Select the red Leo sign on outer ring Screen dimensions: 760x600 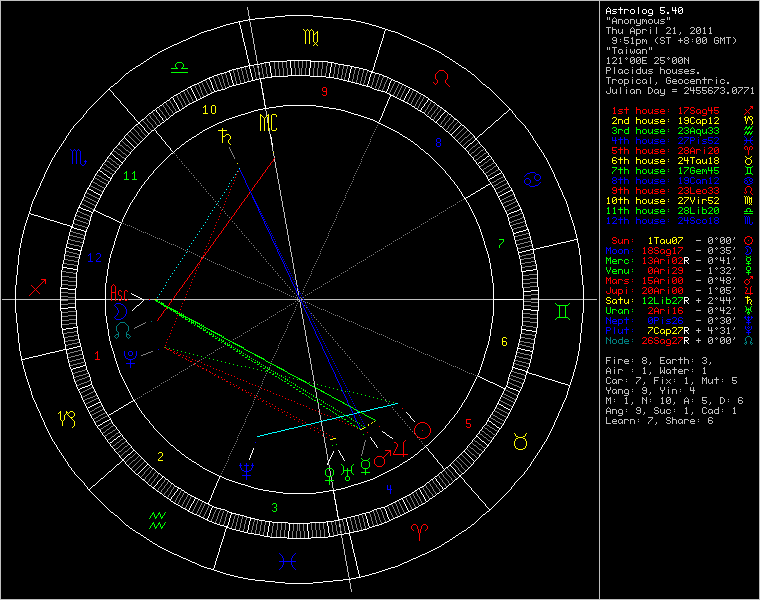443,77
